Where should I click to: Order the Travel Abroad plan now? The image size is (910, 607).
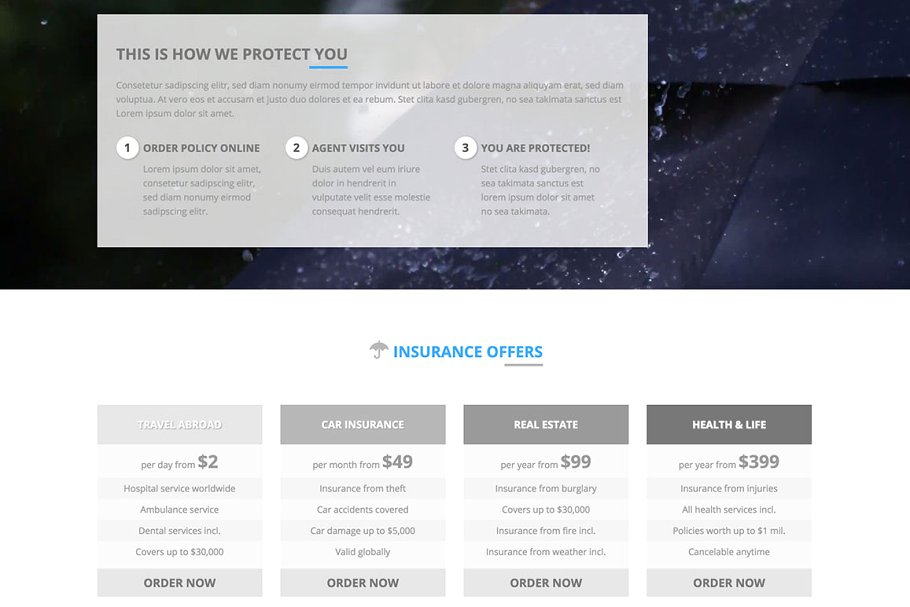(179, 583)
